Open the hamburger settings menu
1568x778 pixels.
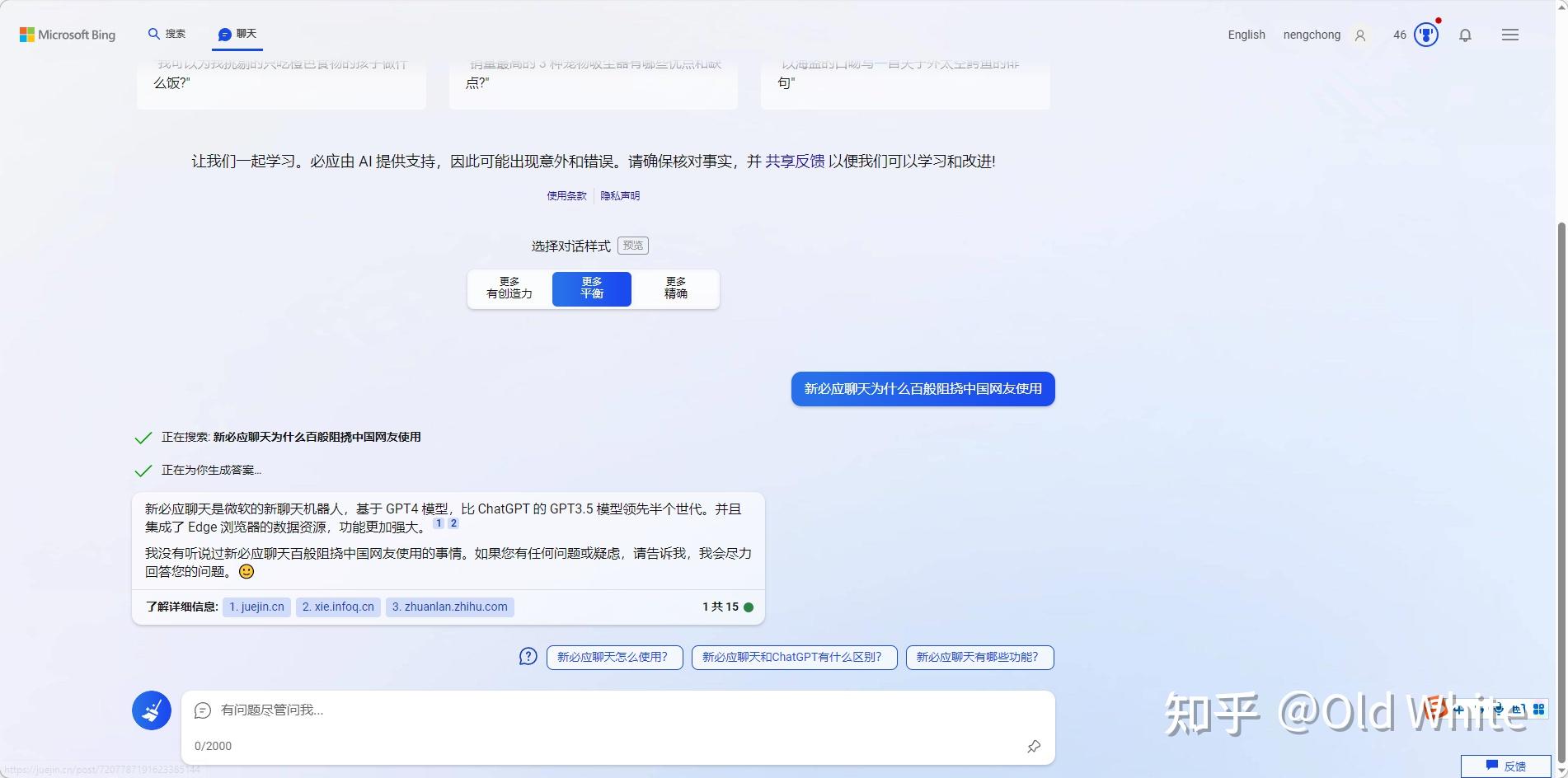(1509, 35)
